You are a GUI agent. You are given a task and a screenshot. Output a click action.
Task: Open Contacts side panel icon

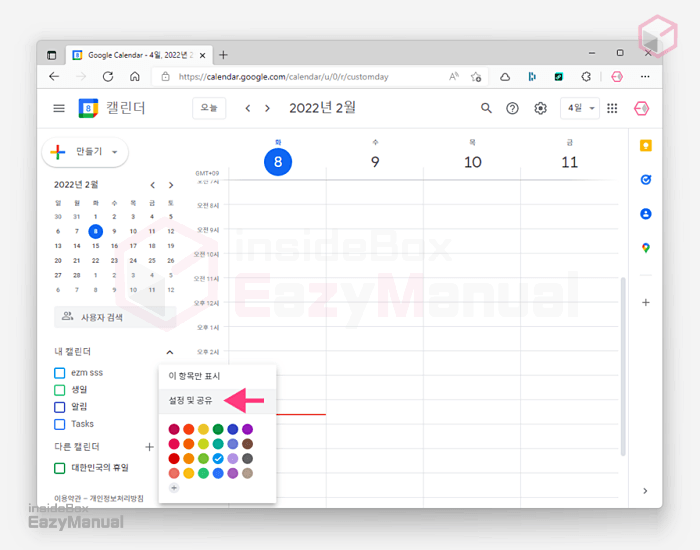point(646,214)
